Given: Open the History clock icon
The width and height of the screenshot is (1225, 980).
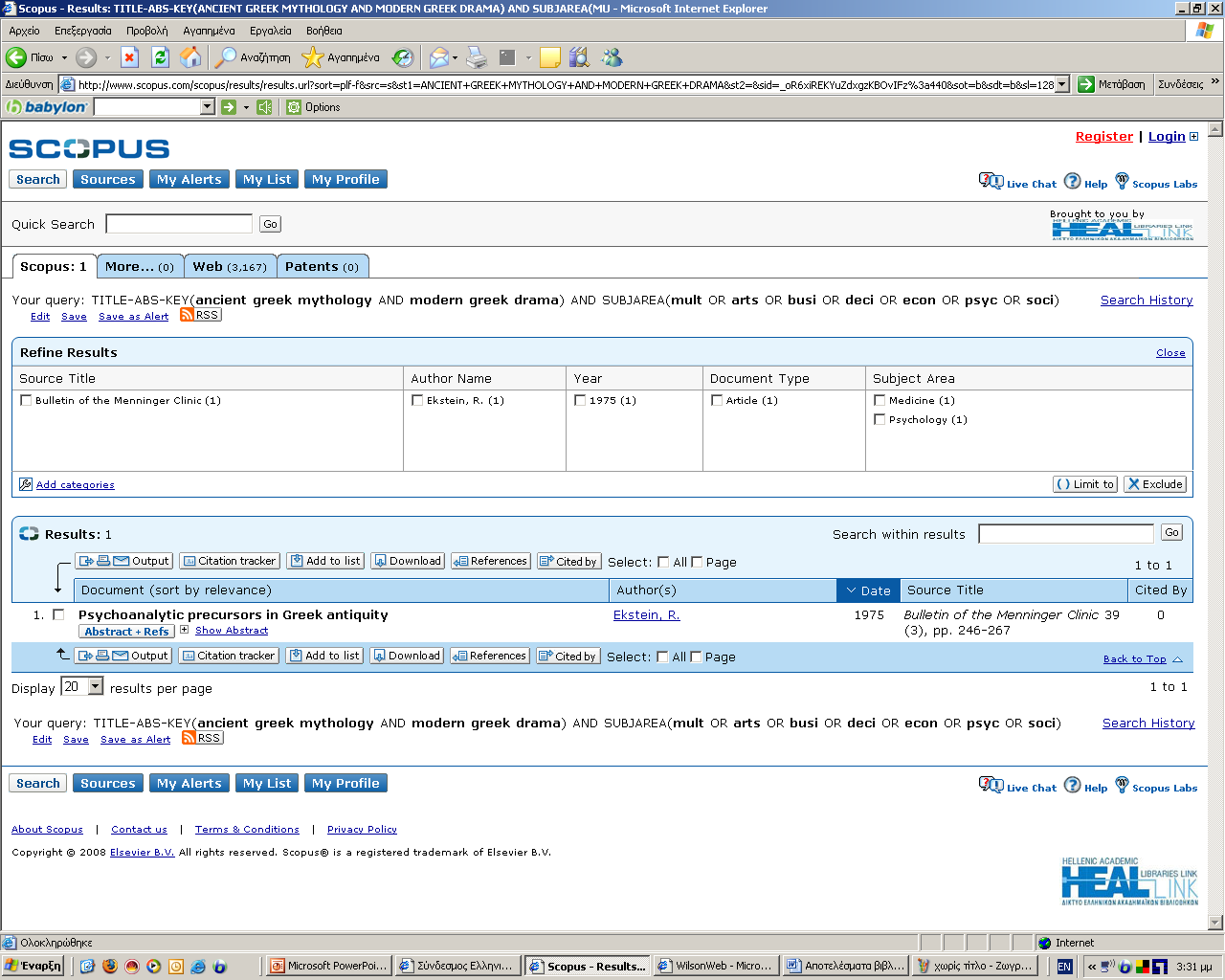Looking at the screenshot, I should point(404,57).
